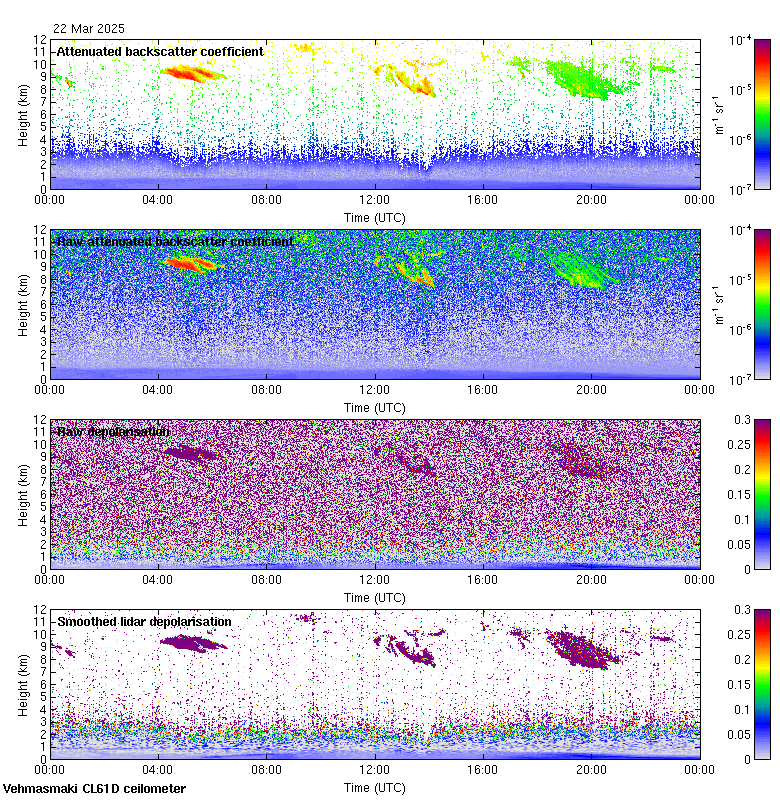Screen dimensions: 780x800
Task: Select the Raw attenuated backscatter coefficient title
Action: pyautogui.click(x=175, y=241)
